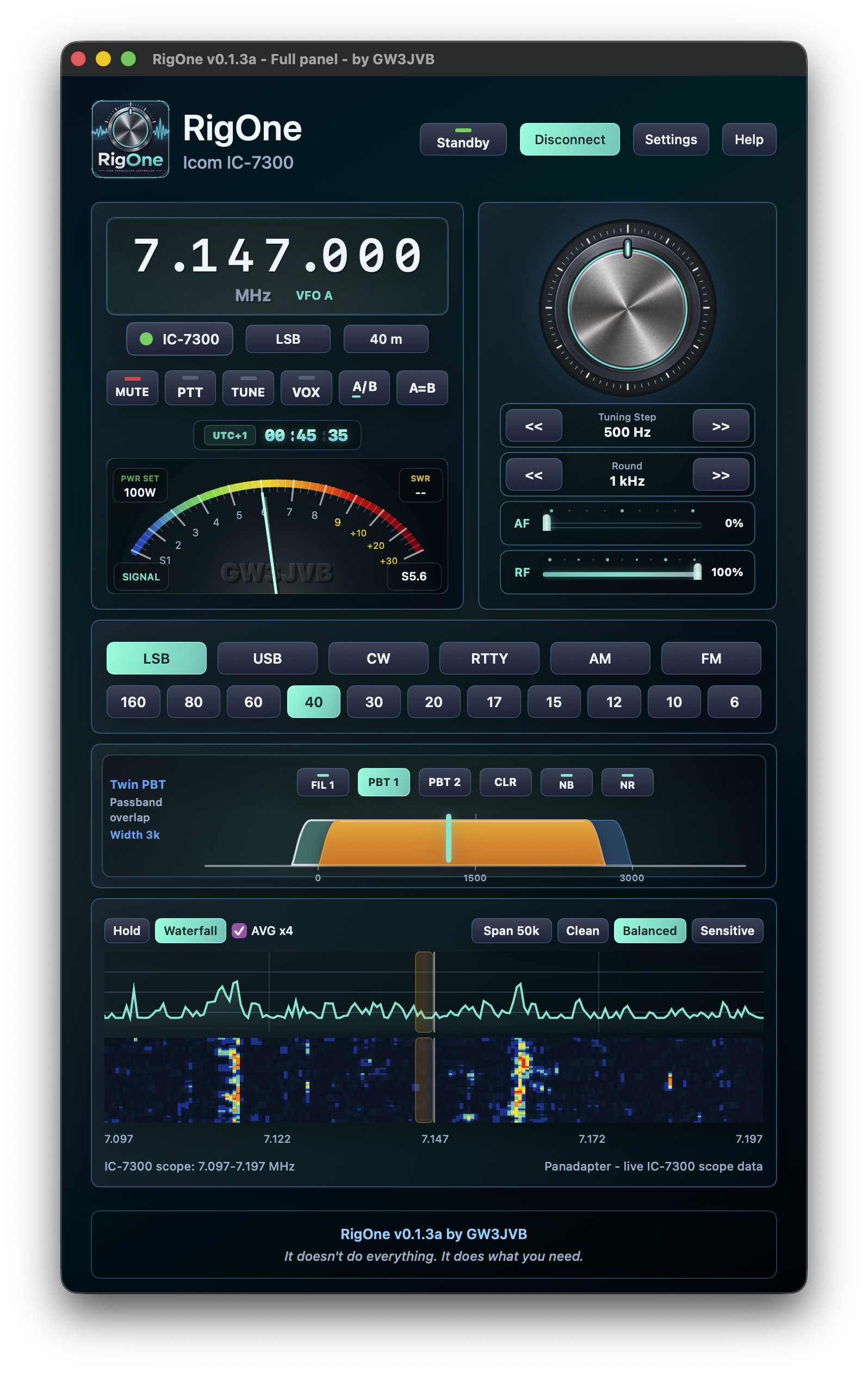Toggle the TUNE button

(248, 388)
